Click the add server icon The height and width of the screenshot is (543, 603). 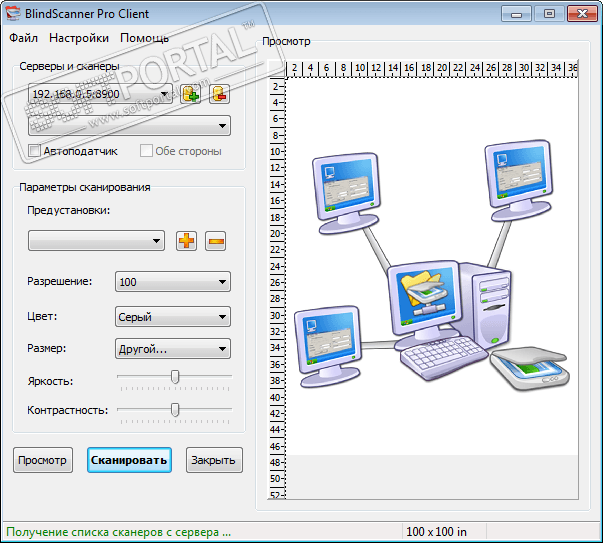190,94
